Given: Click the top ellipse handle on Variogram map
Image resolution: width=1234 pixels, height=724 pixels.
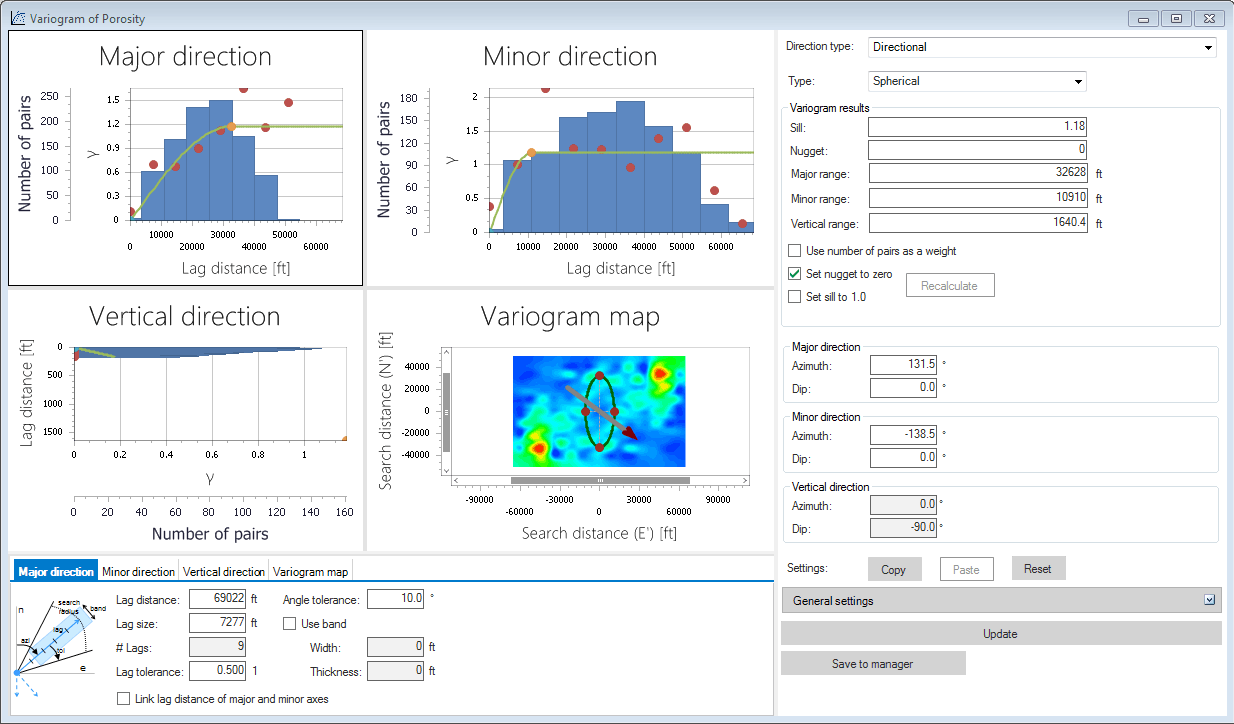Looking at the screenshot, I should click(599, 376).
